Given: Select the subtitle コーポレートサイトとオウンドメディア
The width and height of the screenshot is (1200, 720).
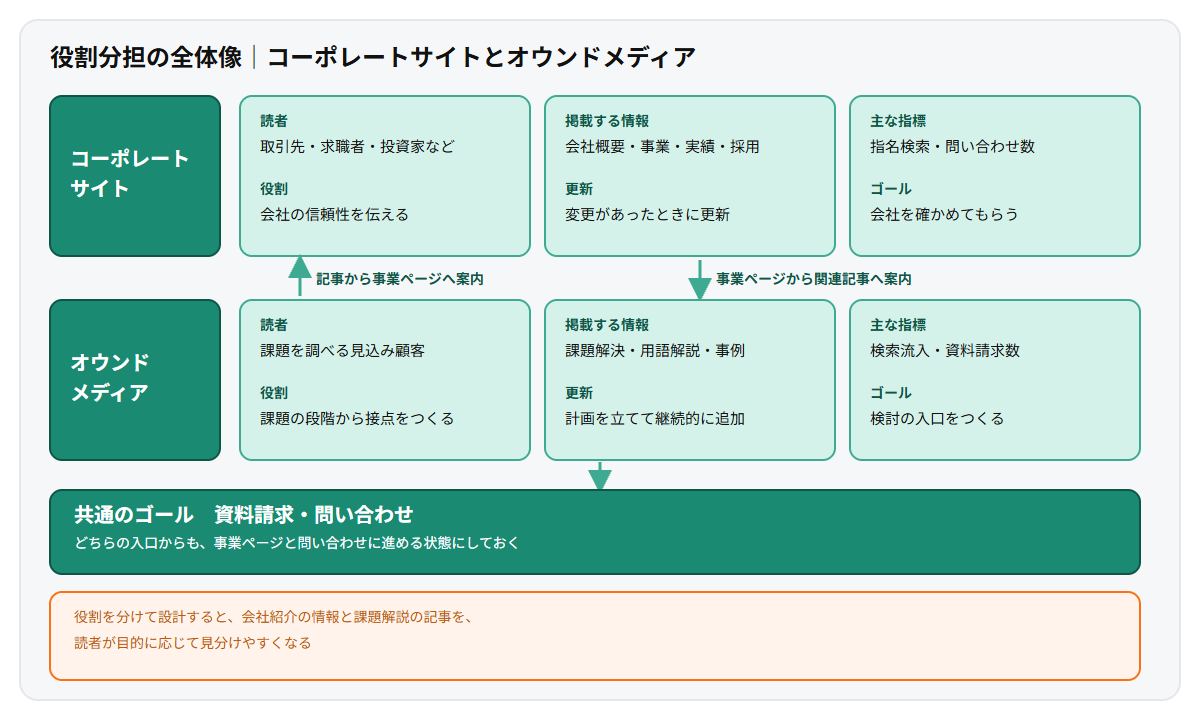Looking at the screenshot, I should click(x=481, y=57).
